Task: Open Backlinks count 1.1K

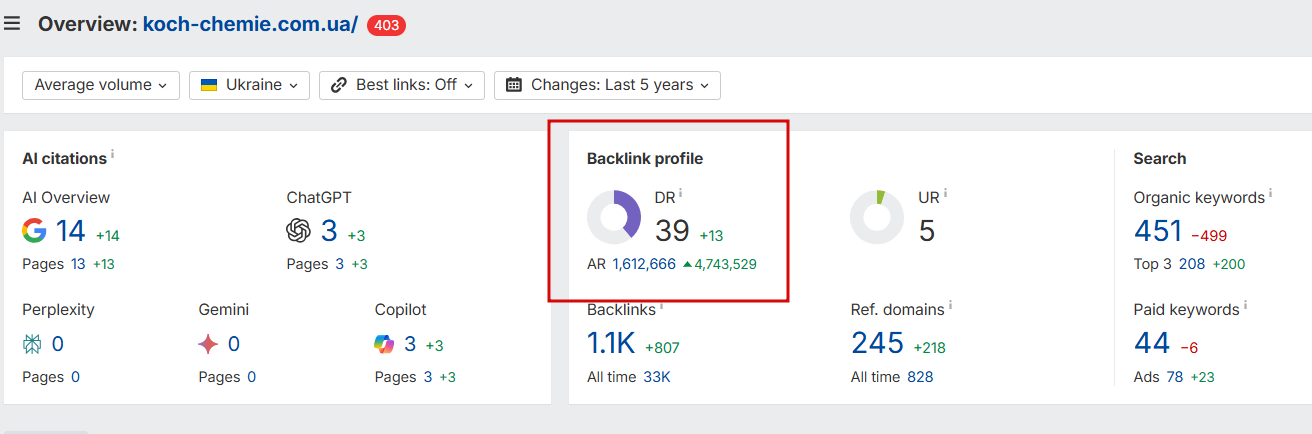Action: point(611,344)
